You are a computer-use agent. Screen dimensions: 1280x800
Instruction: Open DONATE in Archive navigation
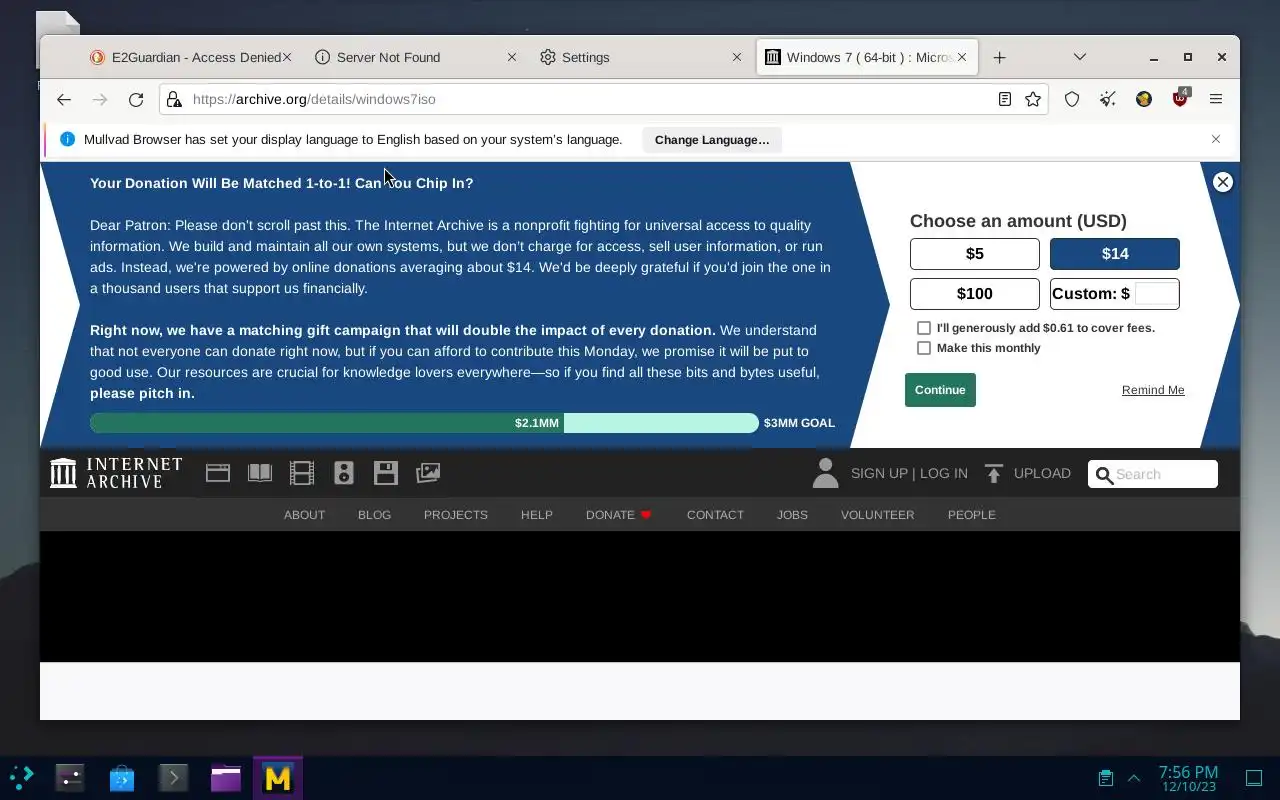pyautogui.click(x=619, y=515)
